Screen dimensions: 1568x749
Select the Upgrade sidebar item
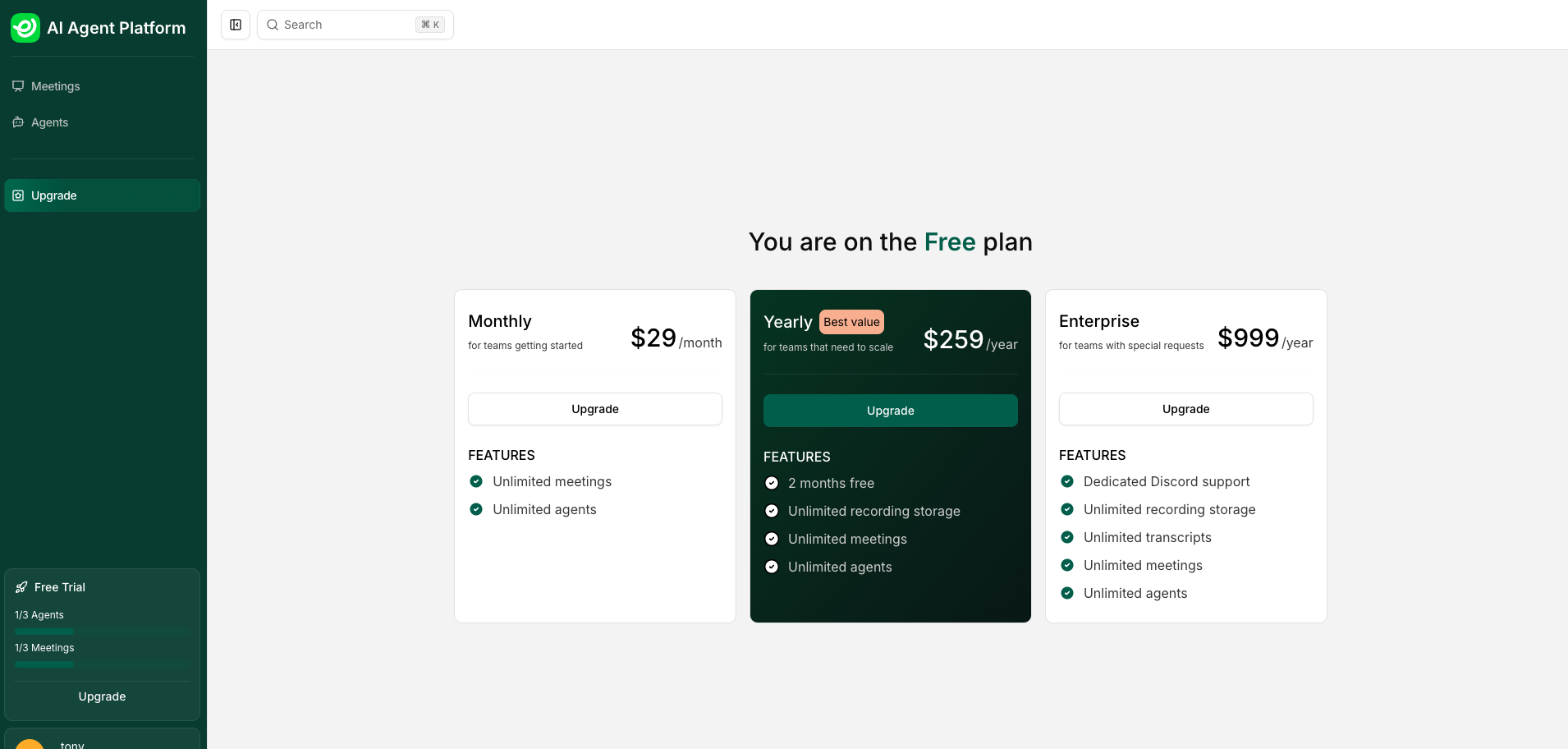coord(102,195)
